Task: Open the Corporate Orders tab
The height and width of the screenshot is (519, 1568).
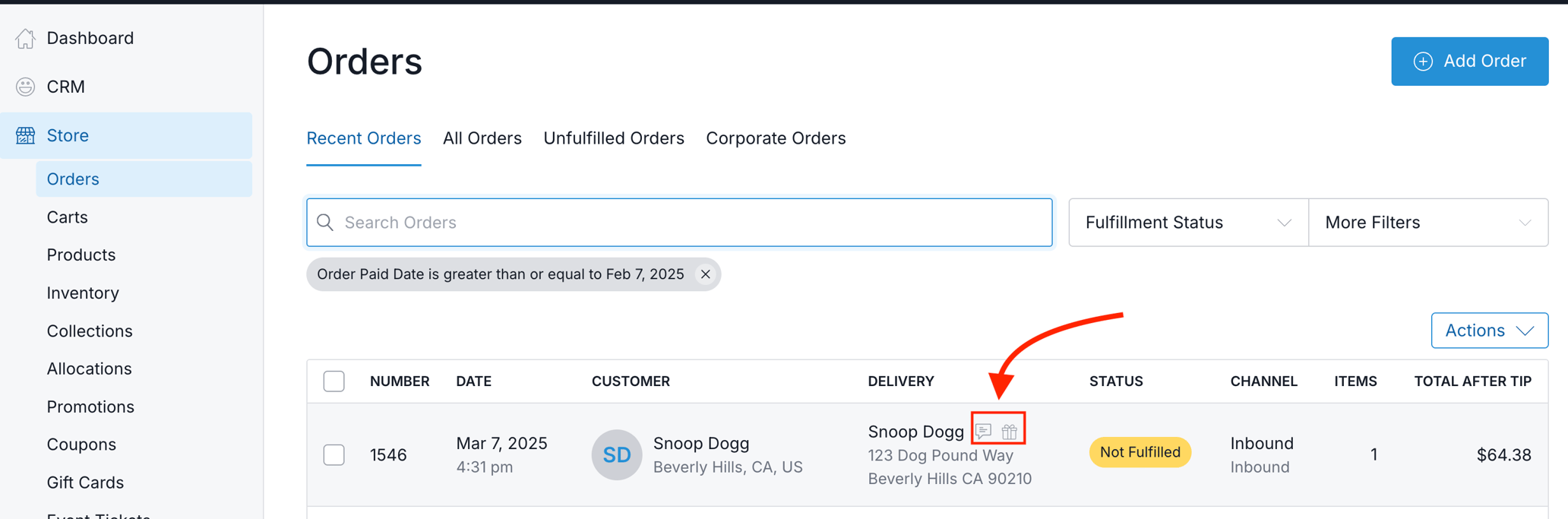Action: point(776,138)
